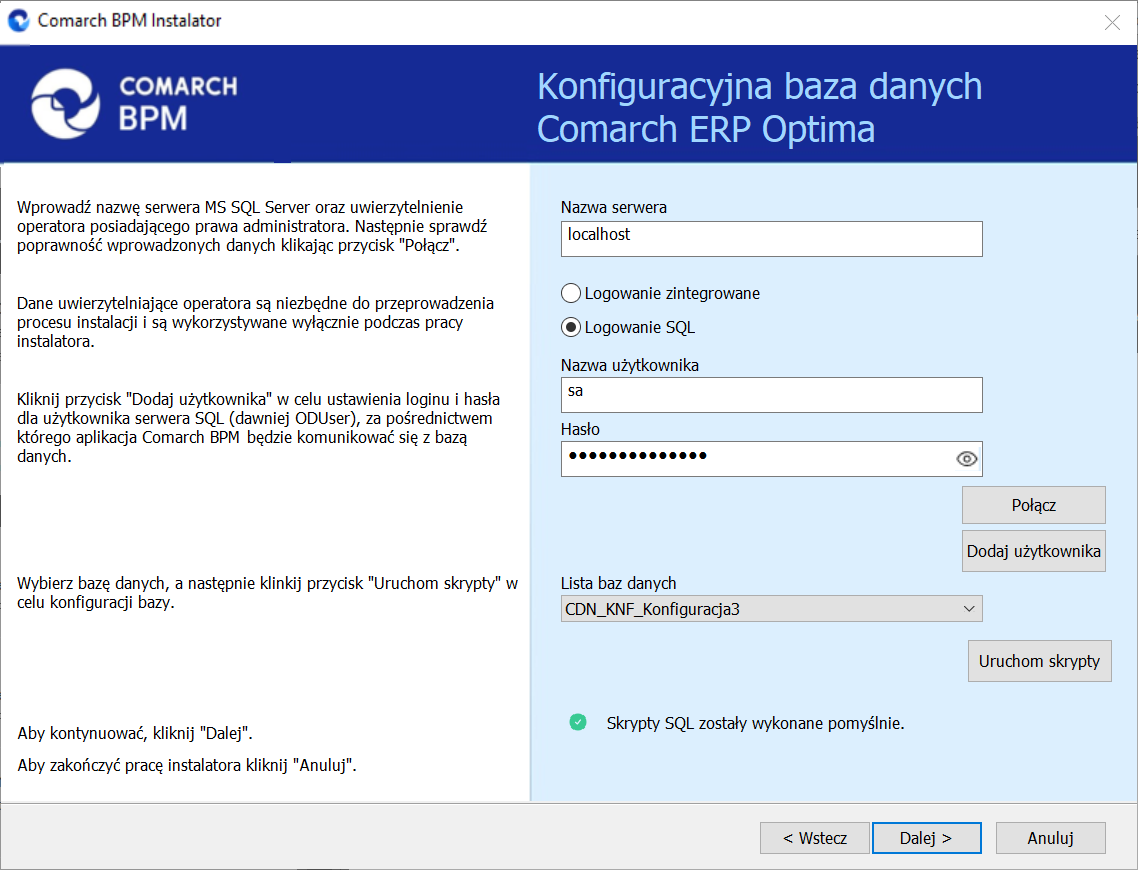Focus the Nazwa użytkownika input field
The image size is (1138, 870).
[771, 395]
